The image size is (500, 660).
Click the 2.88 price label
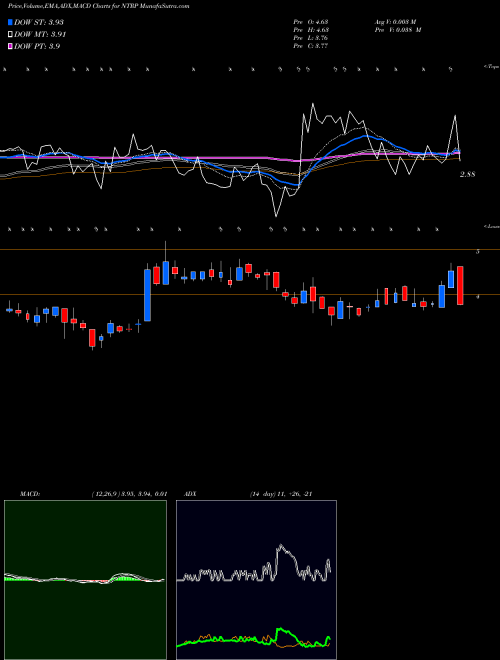[x=467, y=174]
